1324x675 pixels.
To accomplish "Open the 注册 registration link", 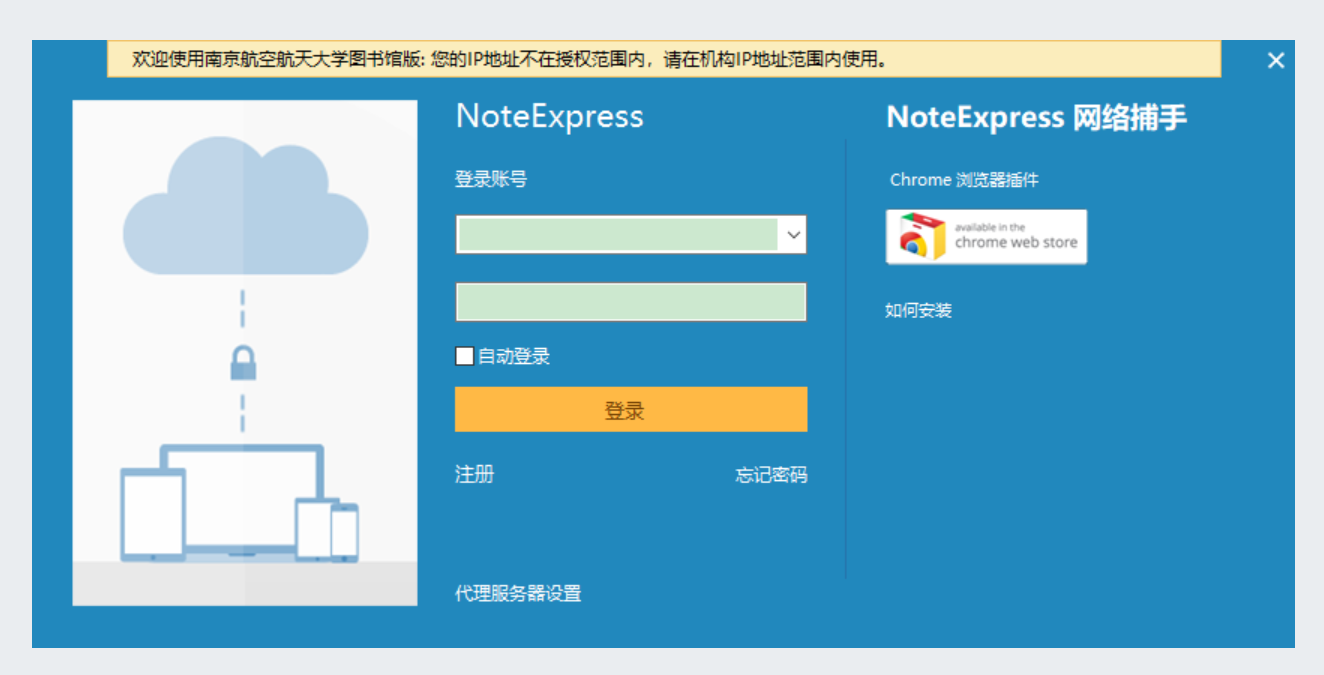I will (x=475, y=474).
